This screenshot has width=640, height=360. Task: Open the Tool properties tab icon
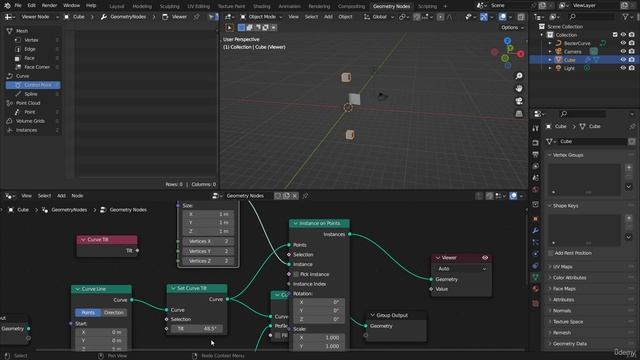coord(536,129)
